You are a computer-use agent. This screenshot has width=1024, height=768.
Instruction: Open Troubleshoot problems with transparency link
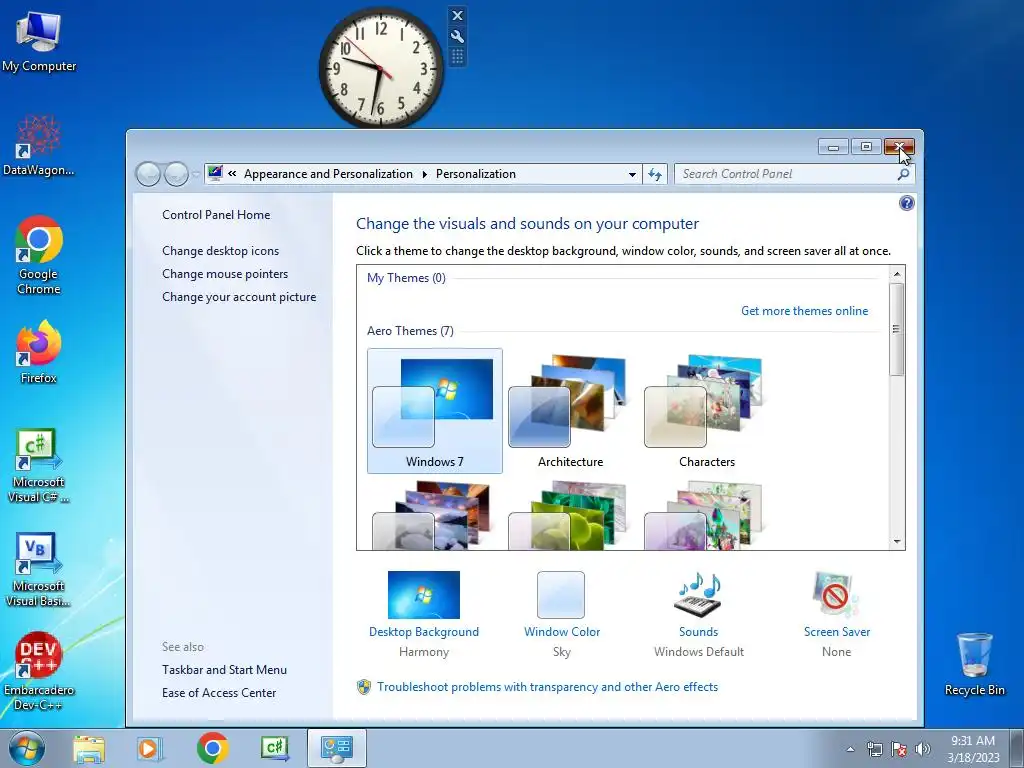click(547, 687)
